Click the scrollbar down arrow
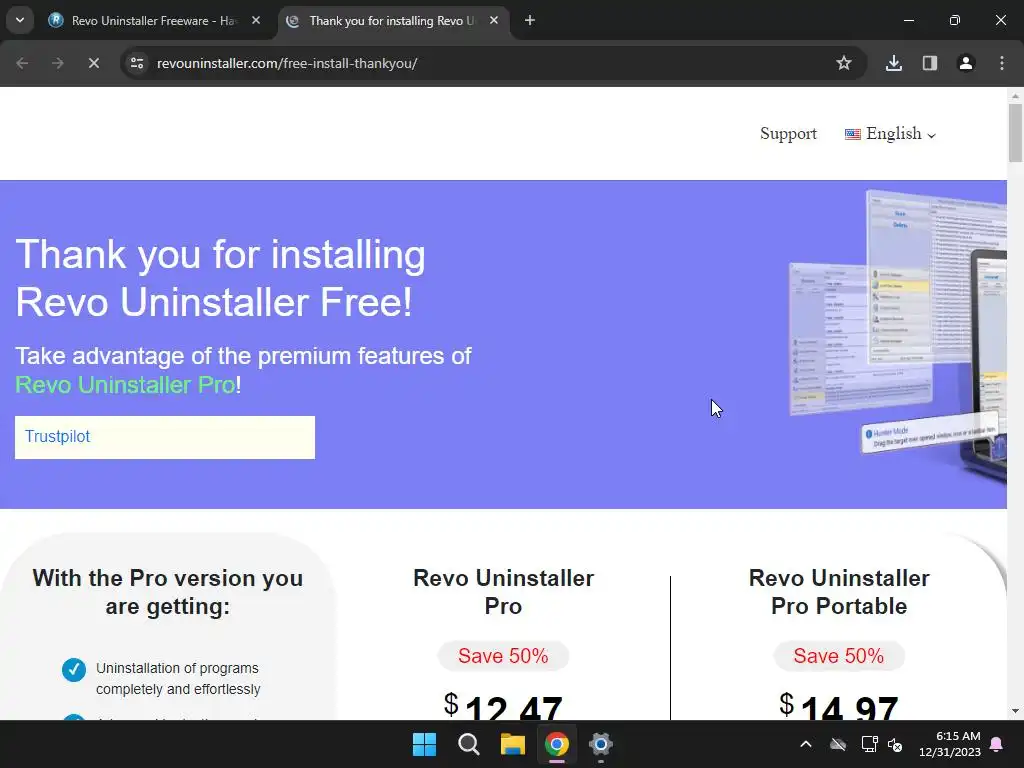The width and height of the screenshot is (1024, 768). pyautogui.click(x=1015, y=711)
